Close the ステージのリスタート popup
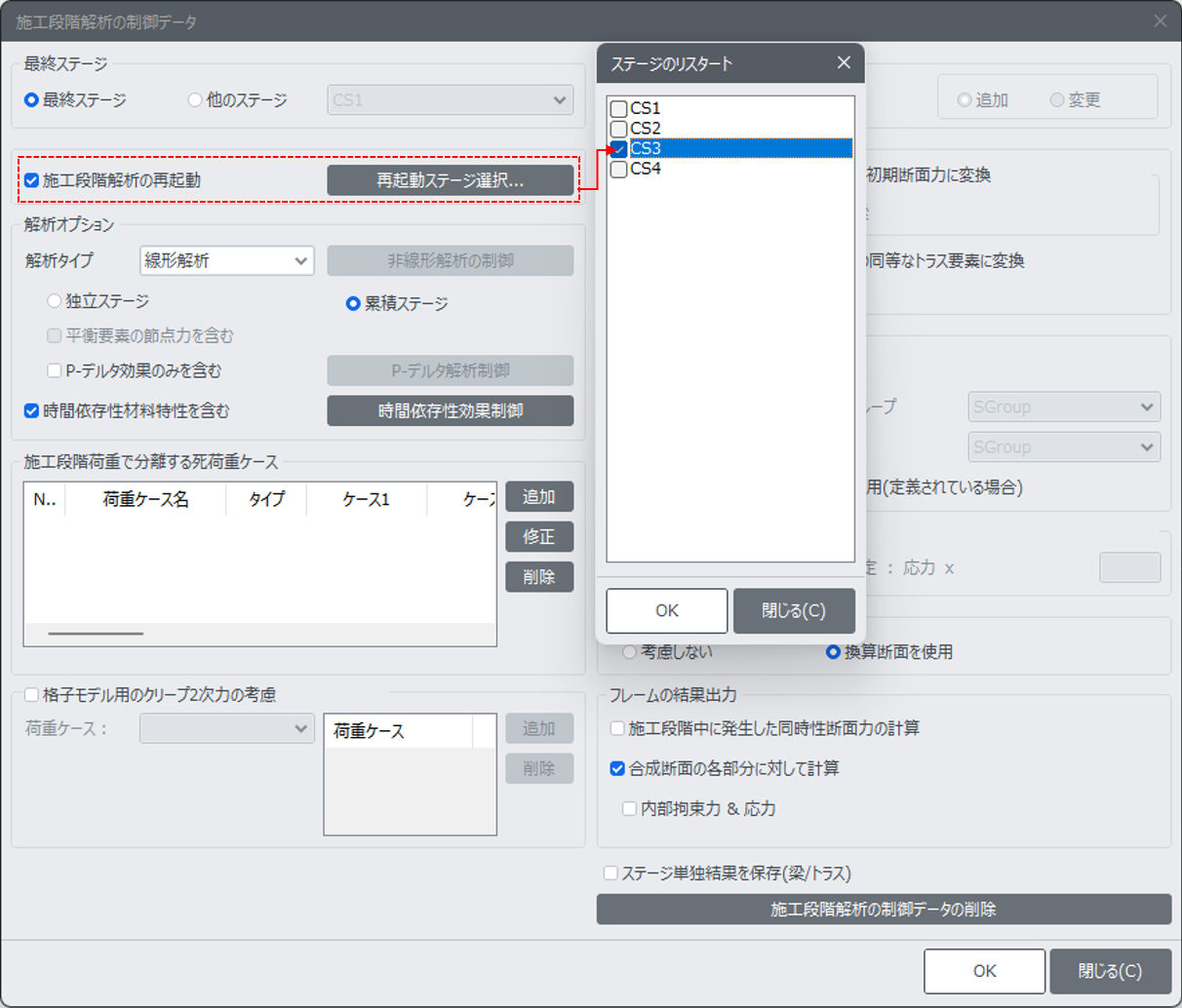This screenshot has height=1008, width=1182. click(844, 63)
